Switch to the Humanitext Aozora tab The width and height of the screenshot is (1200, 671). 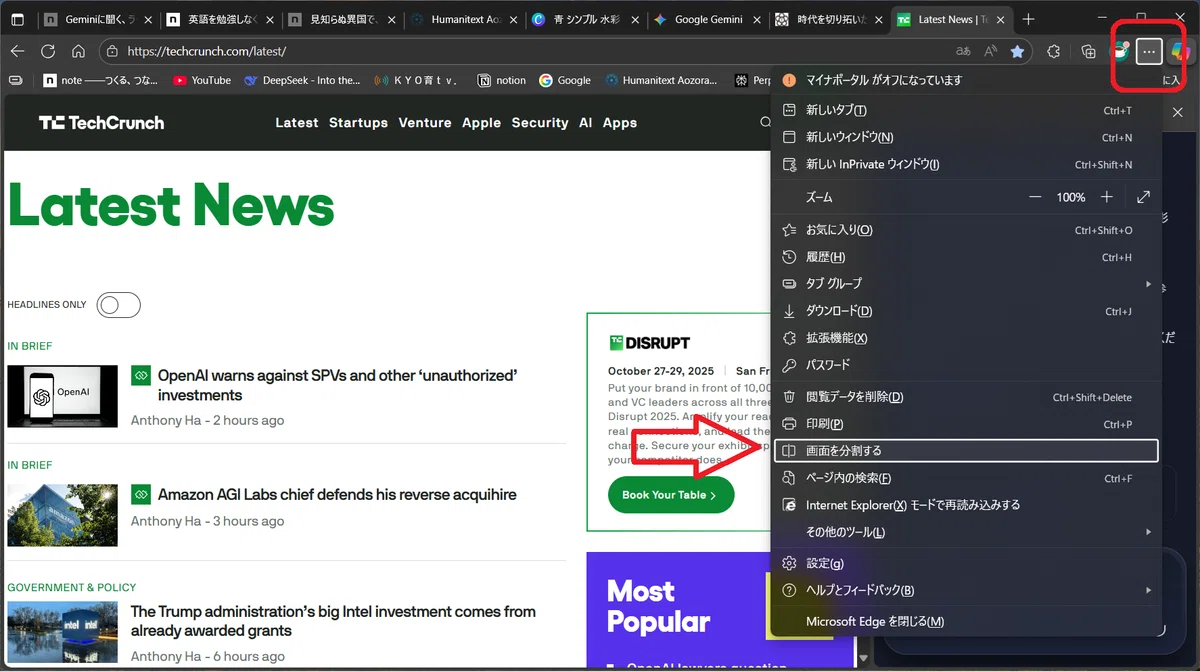click(x=462, y=19)
